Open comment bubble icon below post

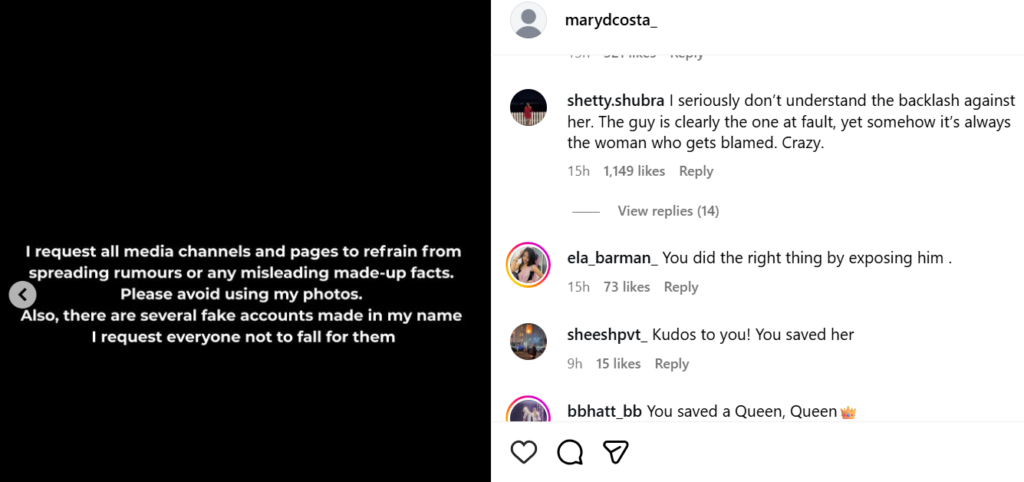click(570, 452)
